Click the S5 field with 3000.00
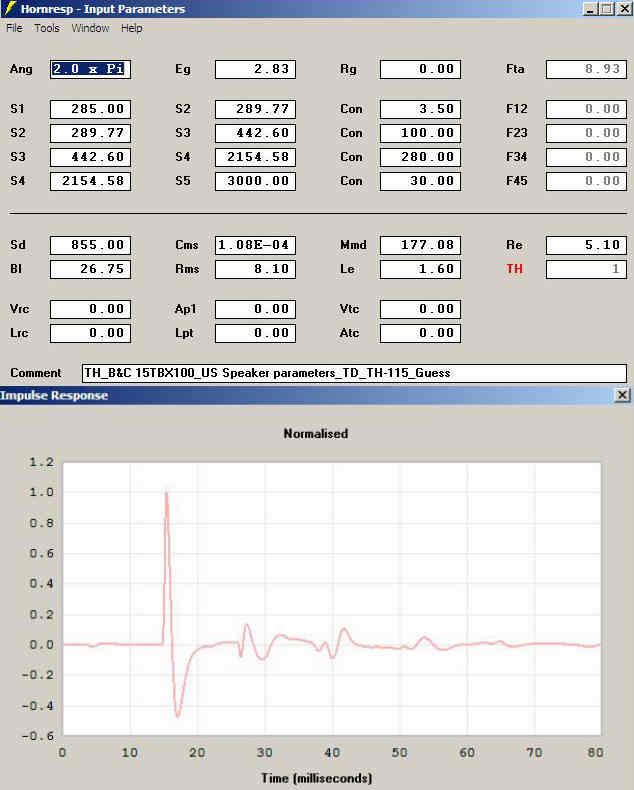This screenshot has height=790, width=634. (255, 181)
